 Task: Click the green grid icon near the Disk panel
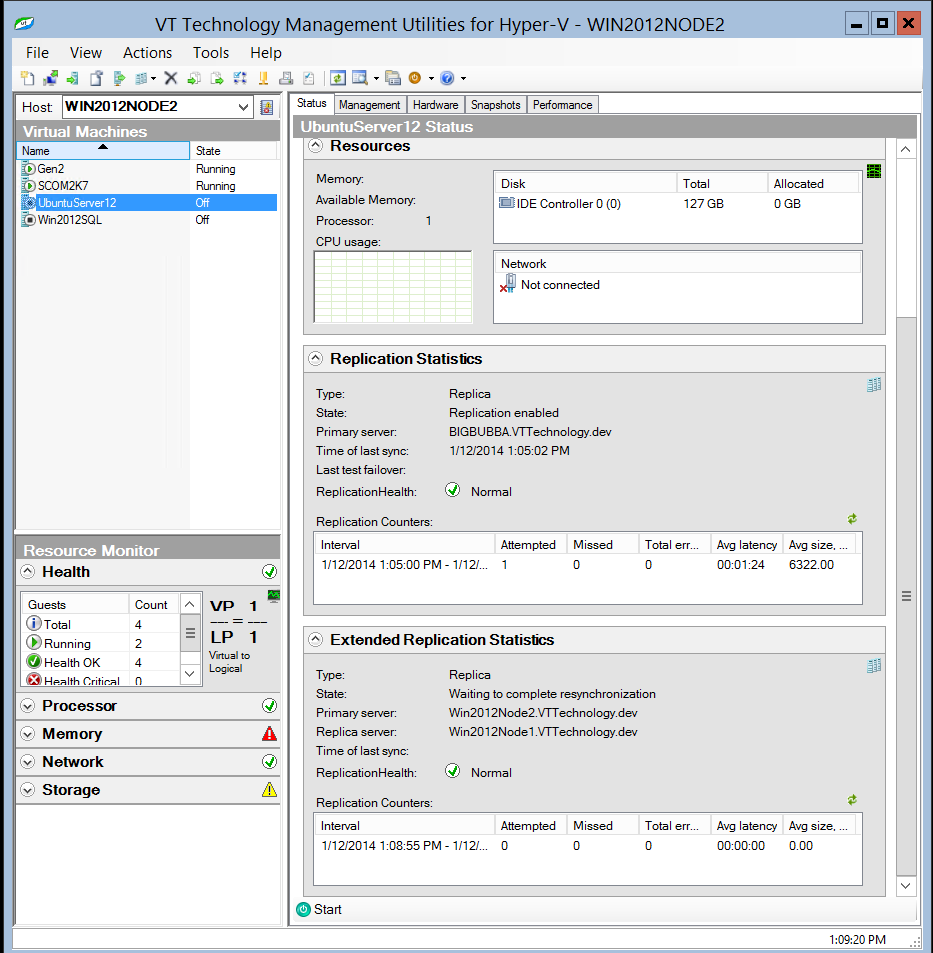tap(873, 171)
